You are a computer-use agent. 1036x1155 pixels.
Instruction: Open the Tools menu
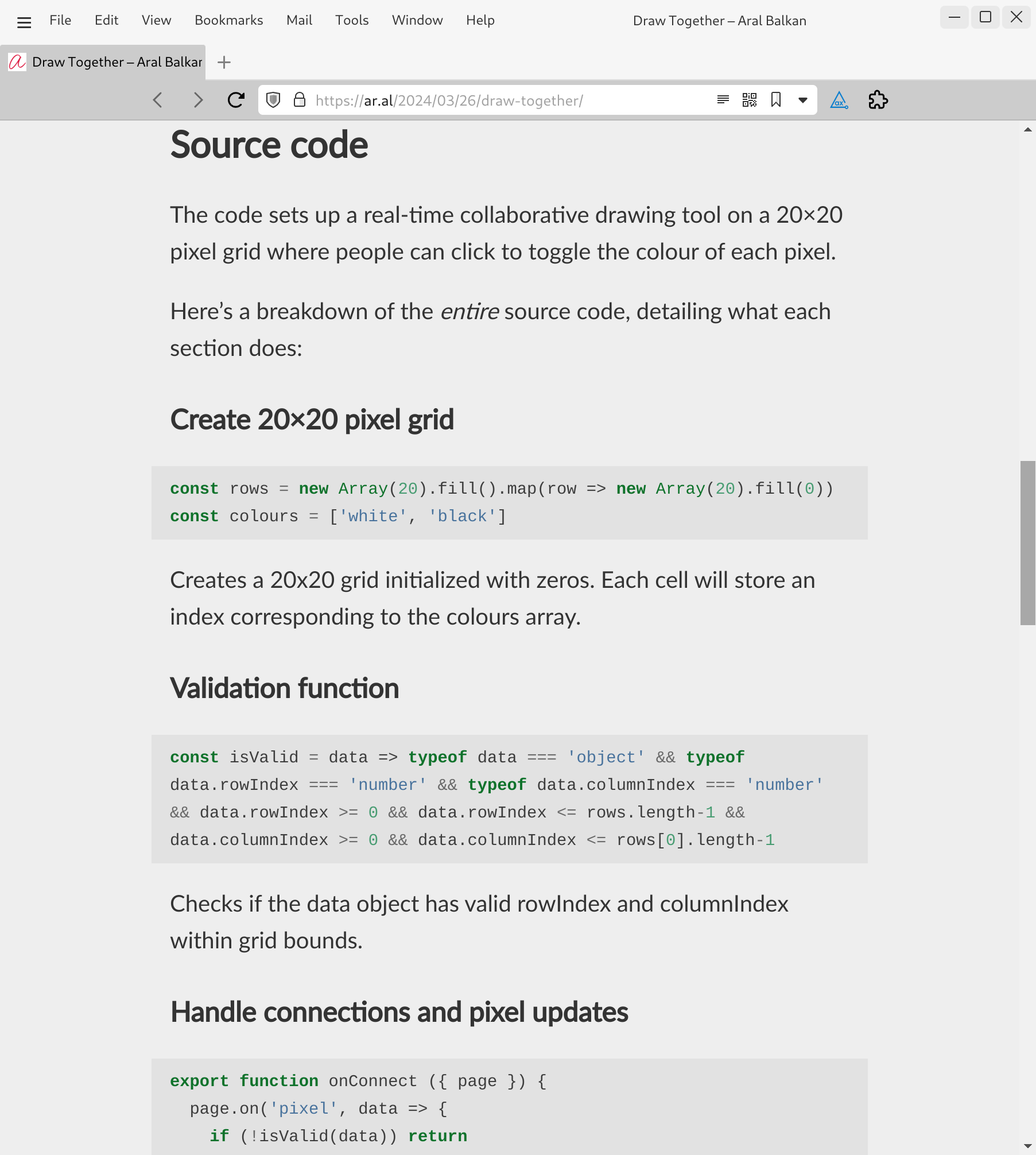352,21
